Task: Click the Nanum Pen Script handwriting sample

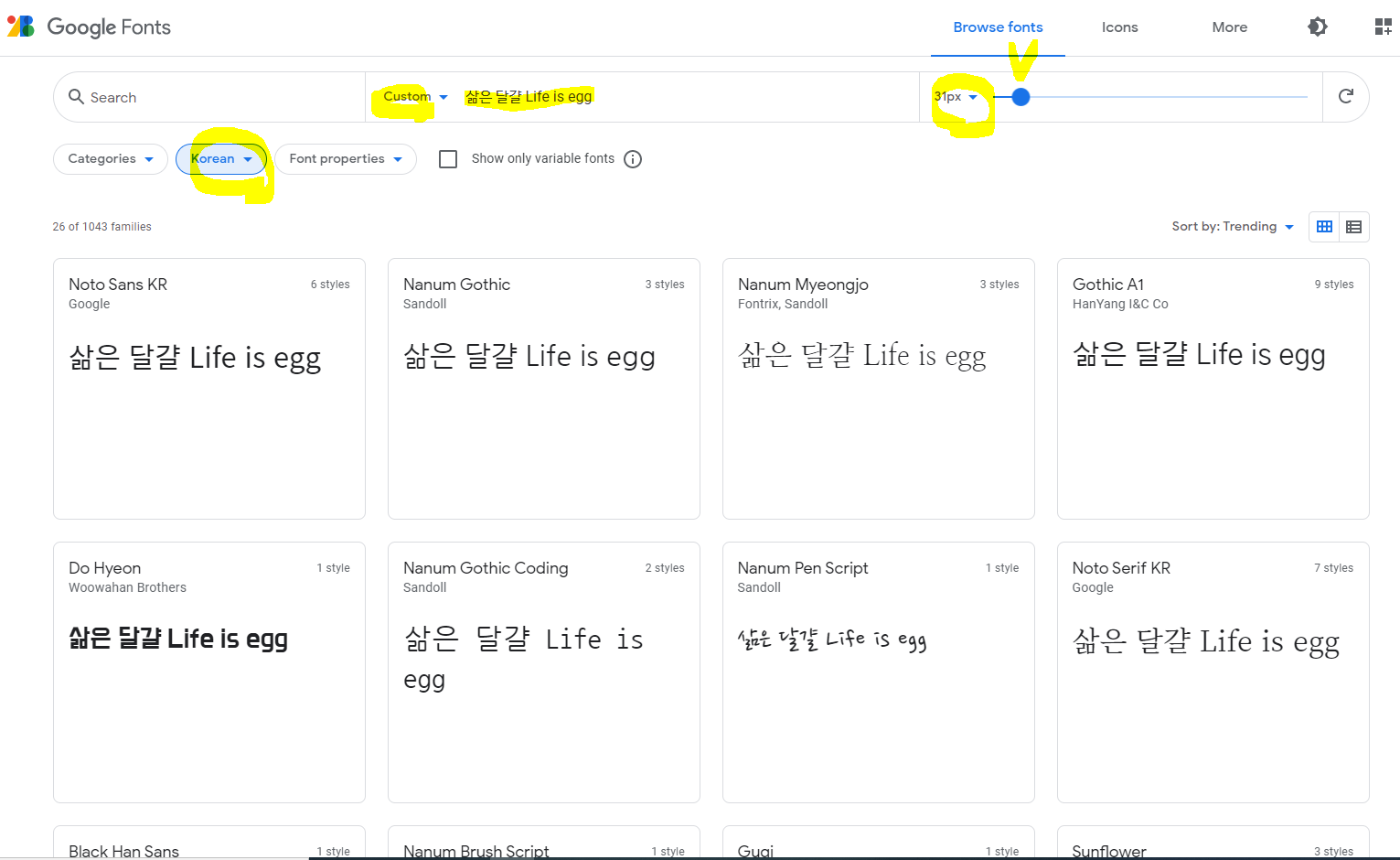Action: point(832,640)
